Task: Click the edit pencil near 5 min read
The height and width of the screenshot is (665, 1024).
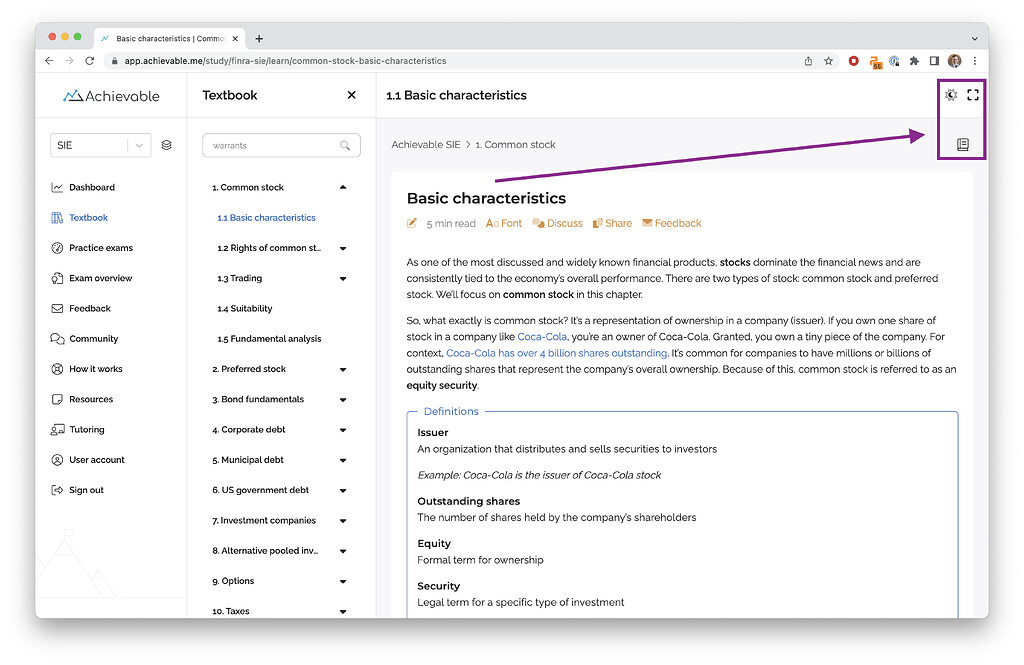Action: click(412, 223)
